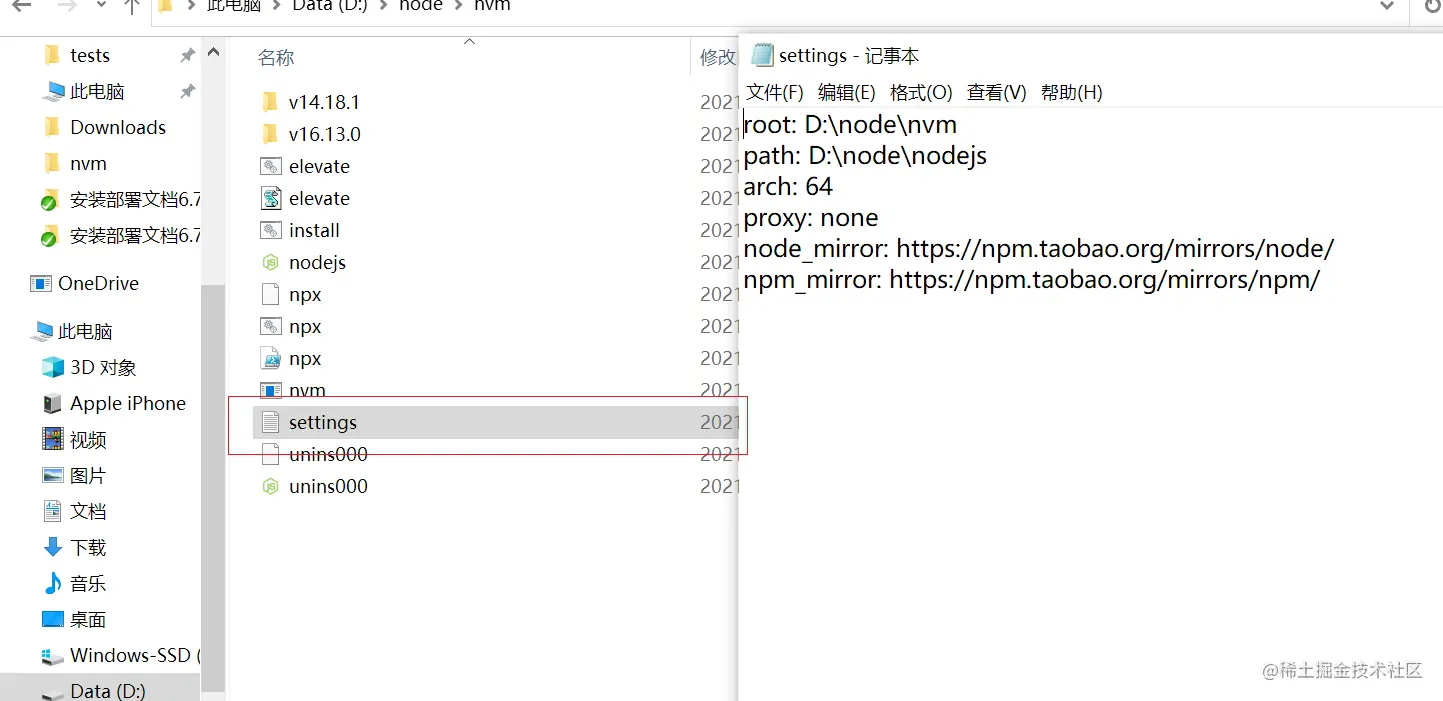This screenshot has height=701, width=1443.
Task: Go back using the Explorer back arrow
Action: click(x=20, y=5)
